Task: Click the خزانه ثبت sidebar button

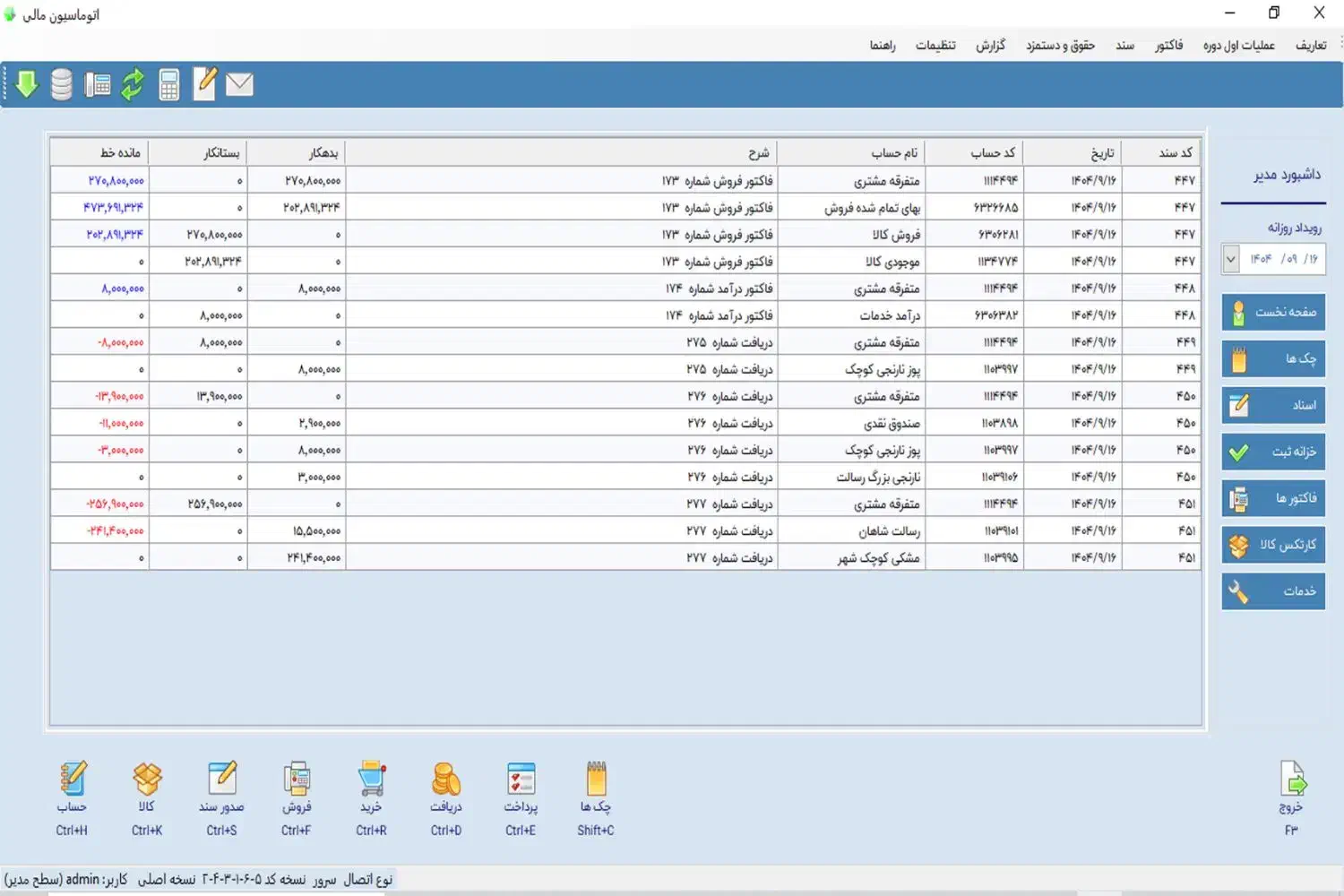Action: 1273,452
